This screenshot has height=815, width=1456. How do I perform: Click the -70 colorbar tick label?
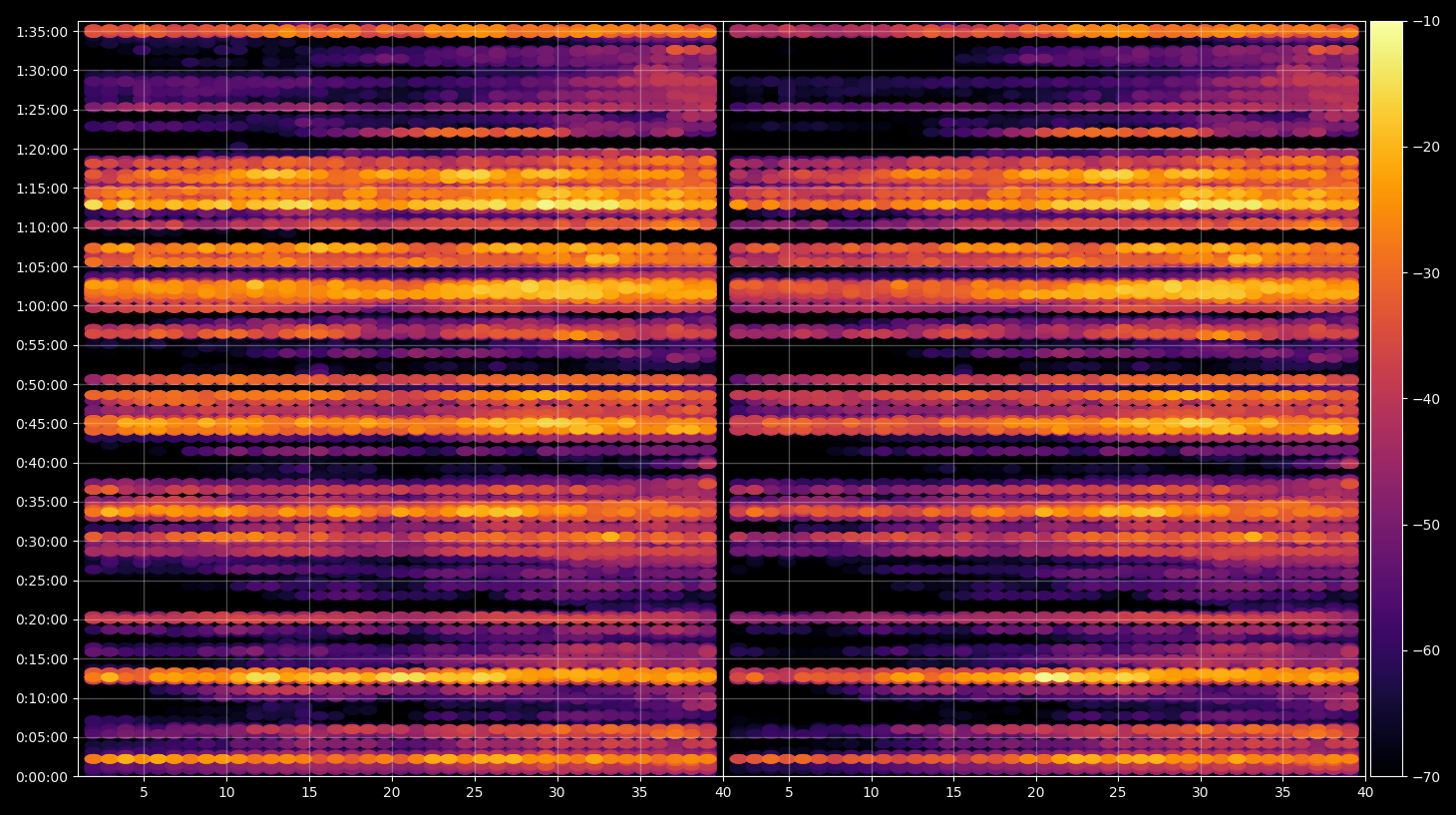pyautogui.click(x=1427, y=777)
